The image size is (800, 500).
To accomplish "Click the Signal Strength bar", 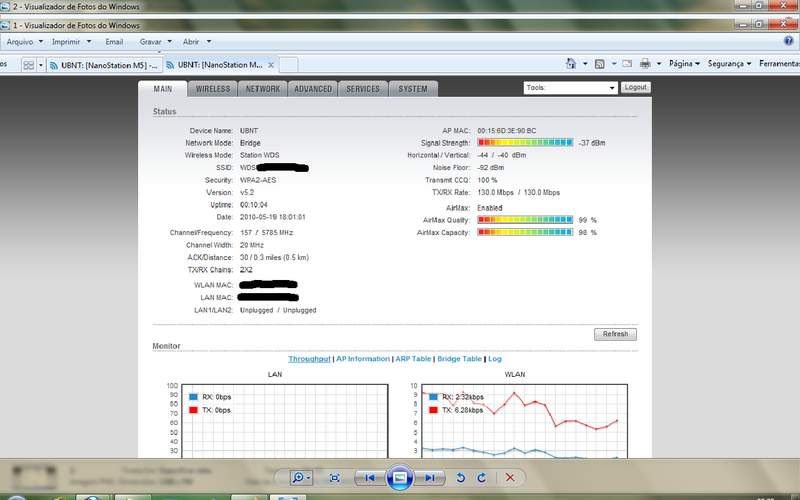I will pos(525,143).
